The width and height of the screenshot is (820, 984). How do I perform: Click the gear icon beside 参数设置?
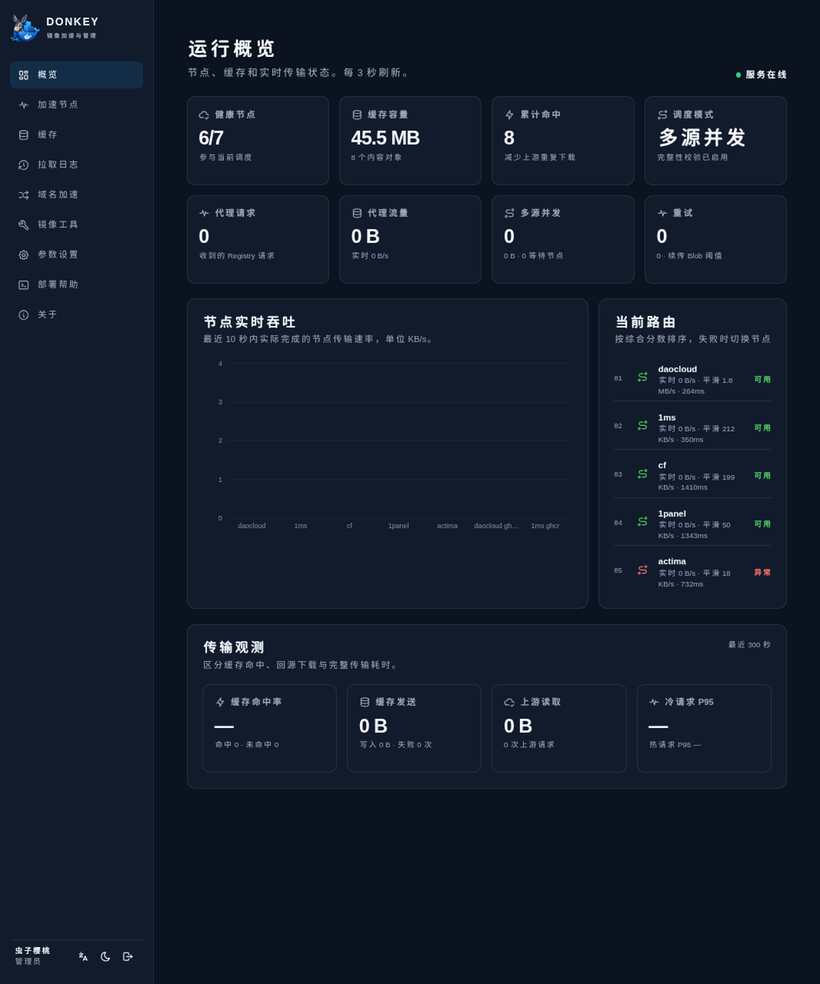[x=23, y=255]
